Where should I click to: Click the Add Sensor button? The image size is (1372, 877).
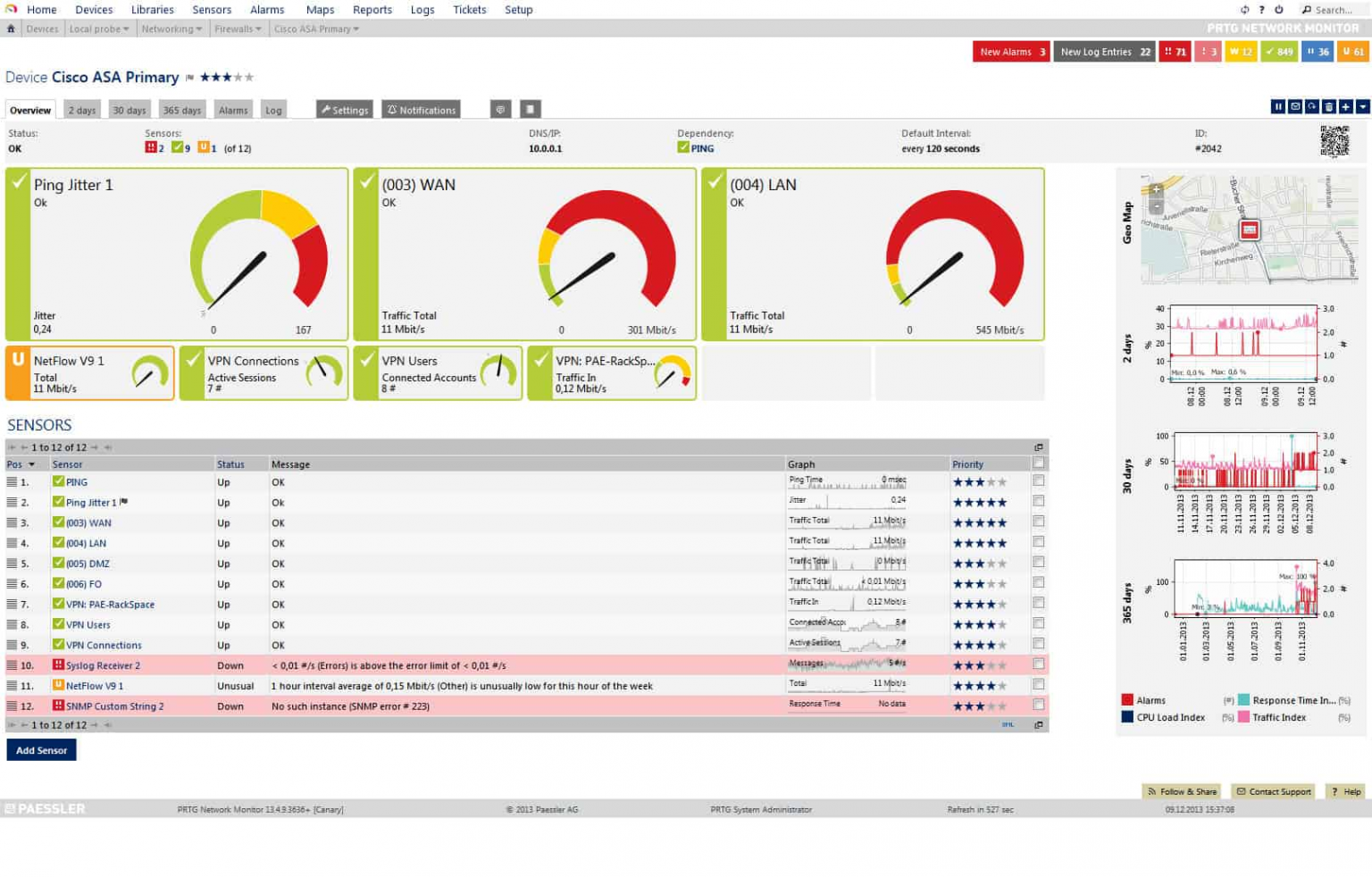pos(41,750)
